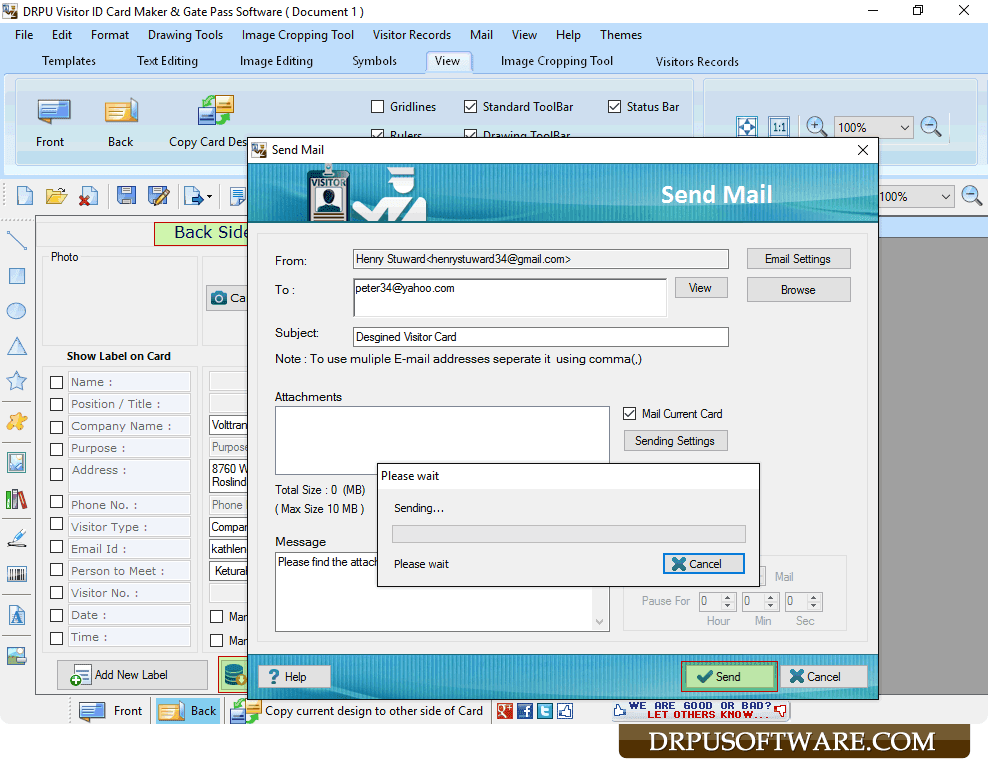
Task: Cancel the mail sending progress
Action: point(703,563)
